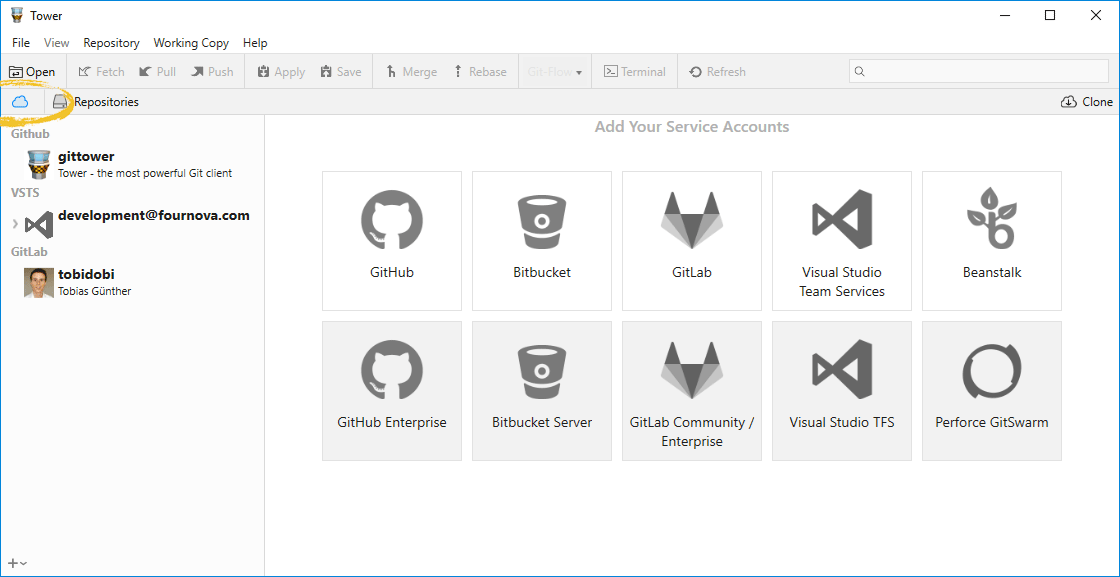Click the Push toolbar icon
Screen dimensions: 1120x577
pos(212,71)
